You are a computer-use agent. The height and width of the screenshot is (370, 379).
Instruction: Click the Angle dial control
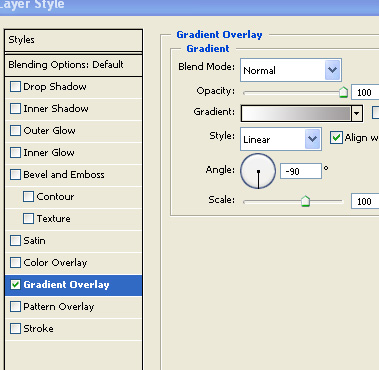[258, 171]
